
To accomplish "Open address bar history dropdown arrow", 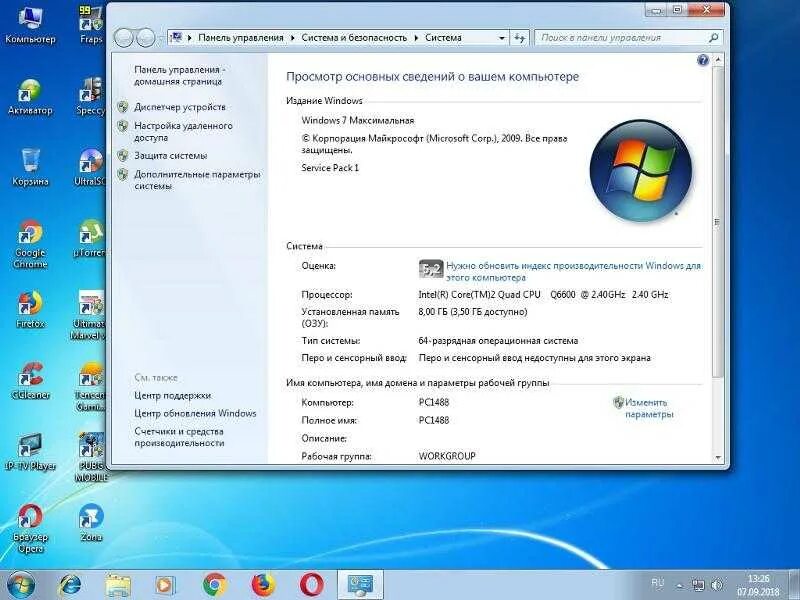I will click(x=502, y=38).
